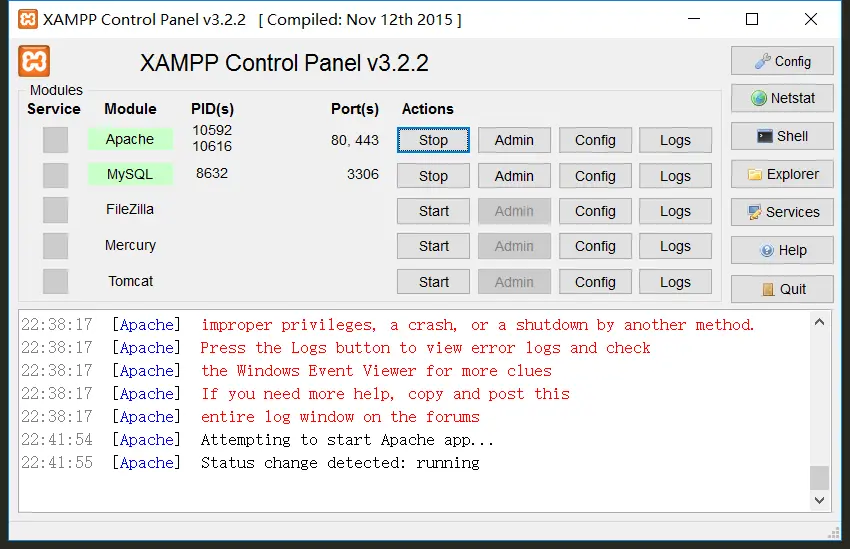This screenshot has width=850, height=549.
Task: Click the 'the Windows Event Viewer' log line
Action: (376, 371)
